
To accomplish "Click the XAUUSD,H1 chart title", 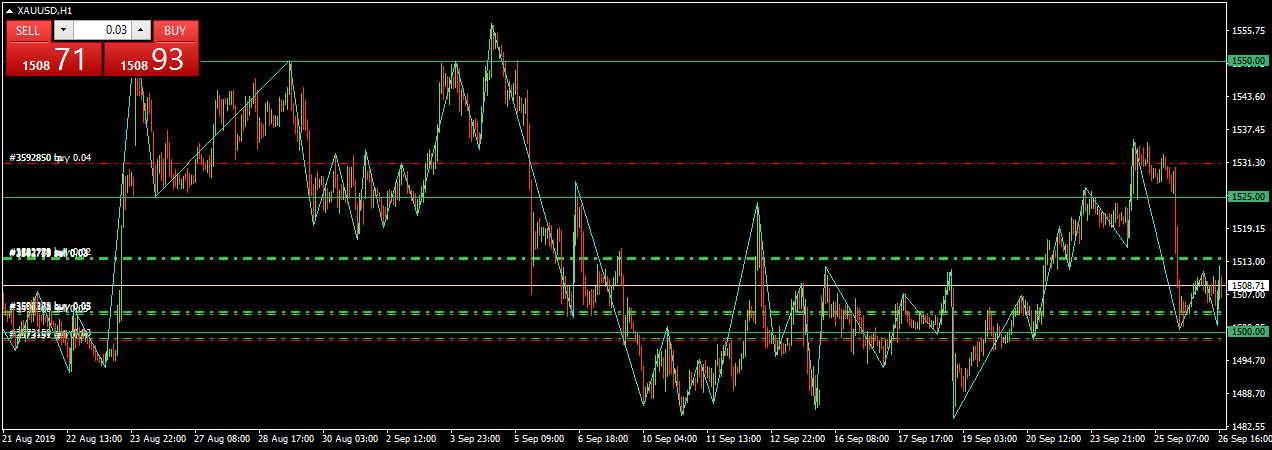I will (45, 10).
